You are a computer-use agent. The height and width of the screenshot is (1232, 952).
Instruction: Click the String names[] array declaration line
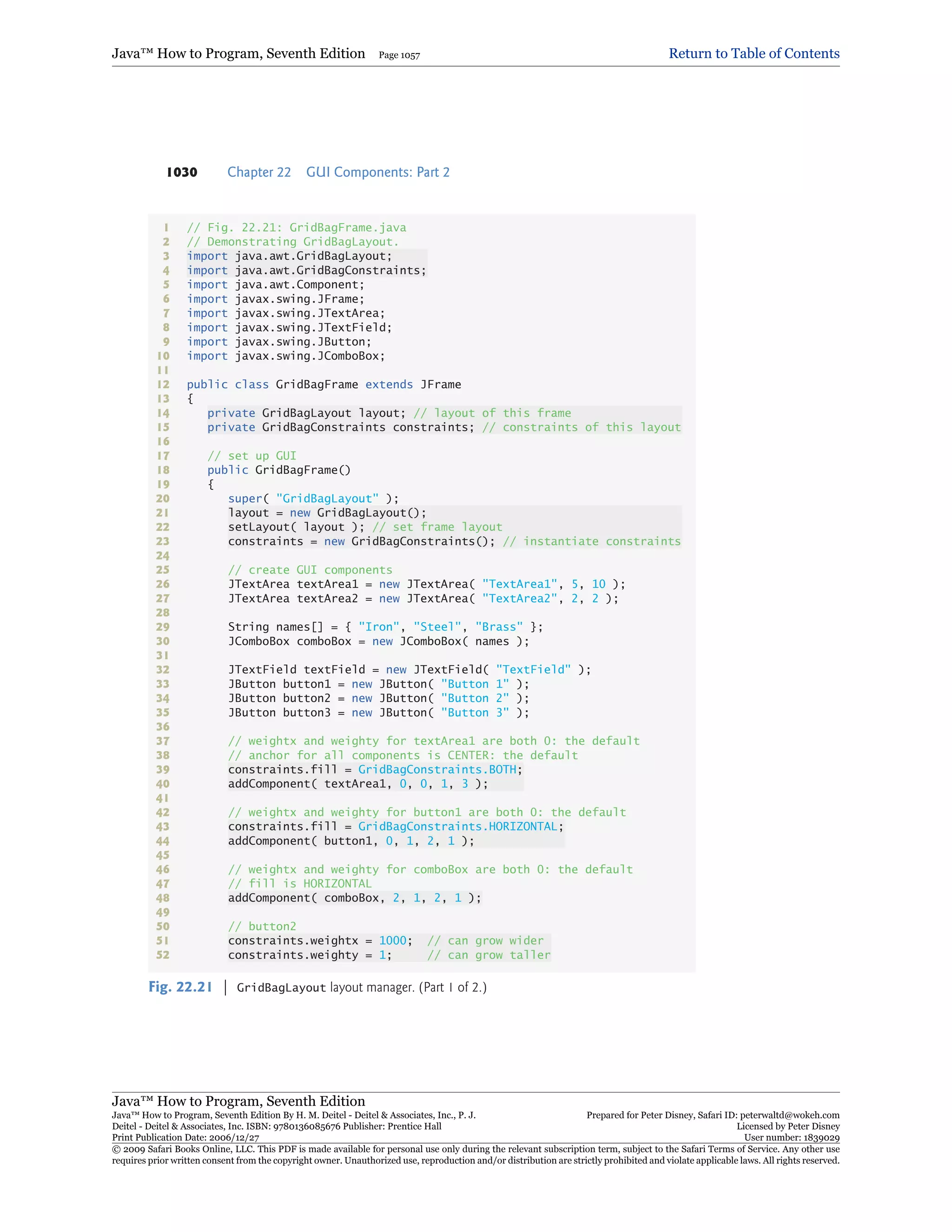click(385, 627)
